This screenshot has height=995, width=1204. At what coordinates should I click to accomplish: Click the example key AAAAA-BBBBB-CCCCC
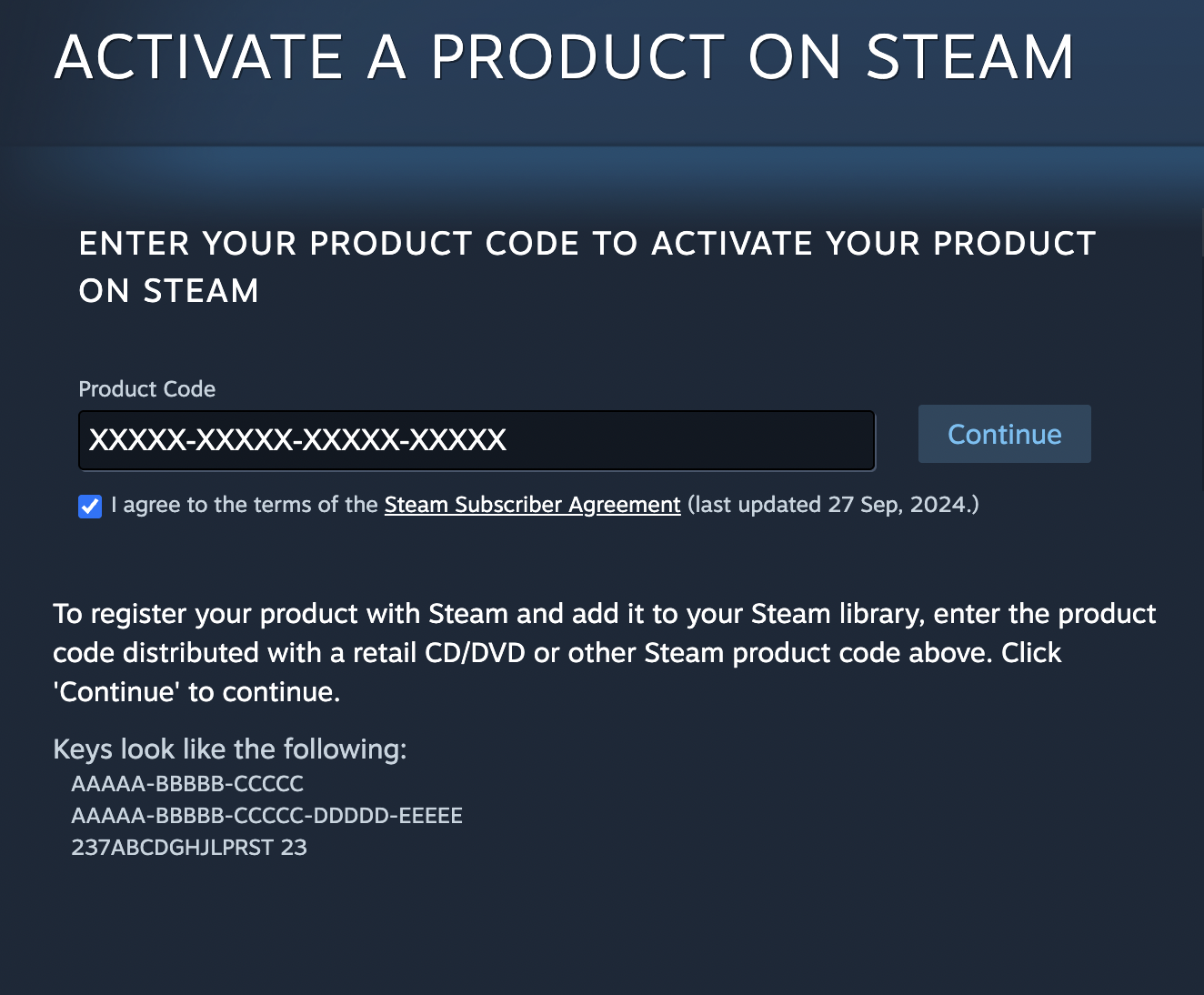pos(187,784)
